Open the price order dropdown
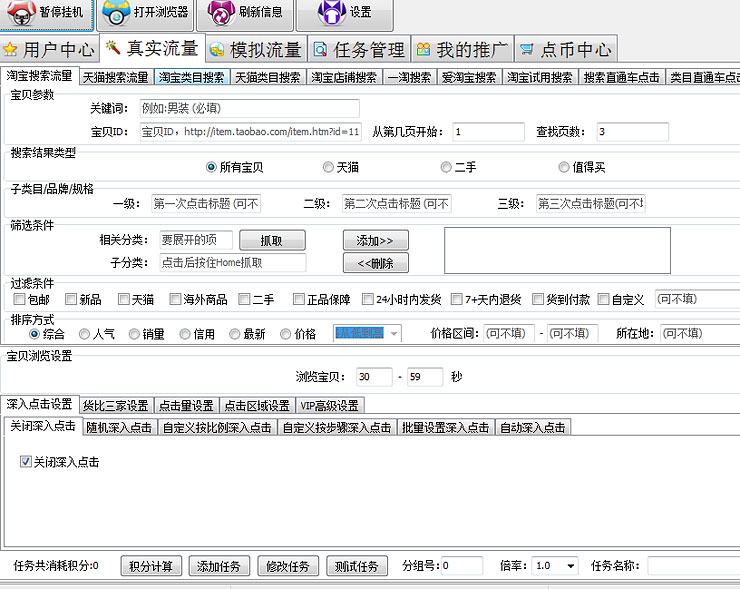This screenshot has width=740, height=589. point(394,334)
